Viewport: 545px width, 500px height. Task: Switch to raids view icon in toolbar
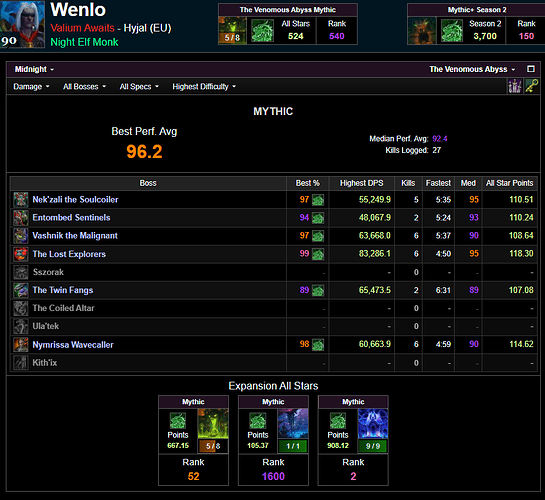(515, 86)
